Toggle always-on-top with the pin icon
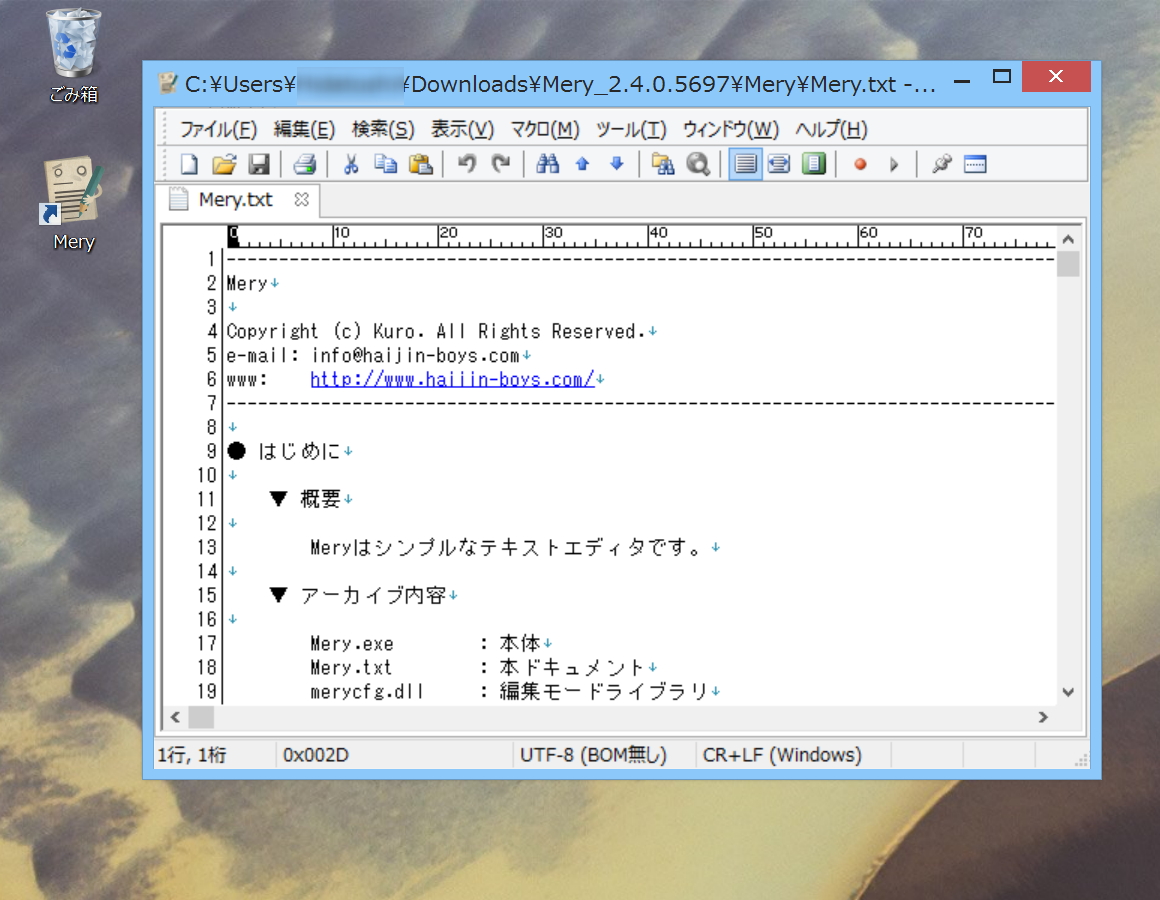This screenshot has width=1160, height=900. [x=939, y=163]
